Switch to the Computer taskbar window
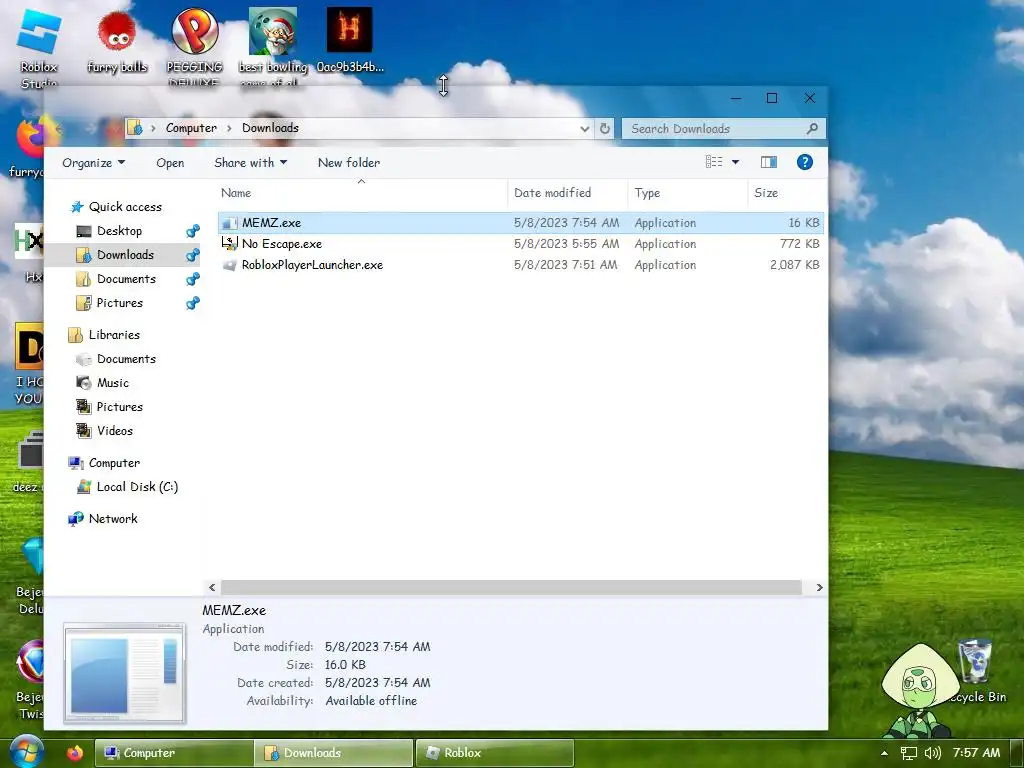The height and width of the screenshot is (768, 1024). pos(174,753)
